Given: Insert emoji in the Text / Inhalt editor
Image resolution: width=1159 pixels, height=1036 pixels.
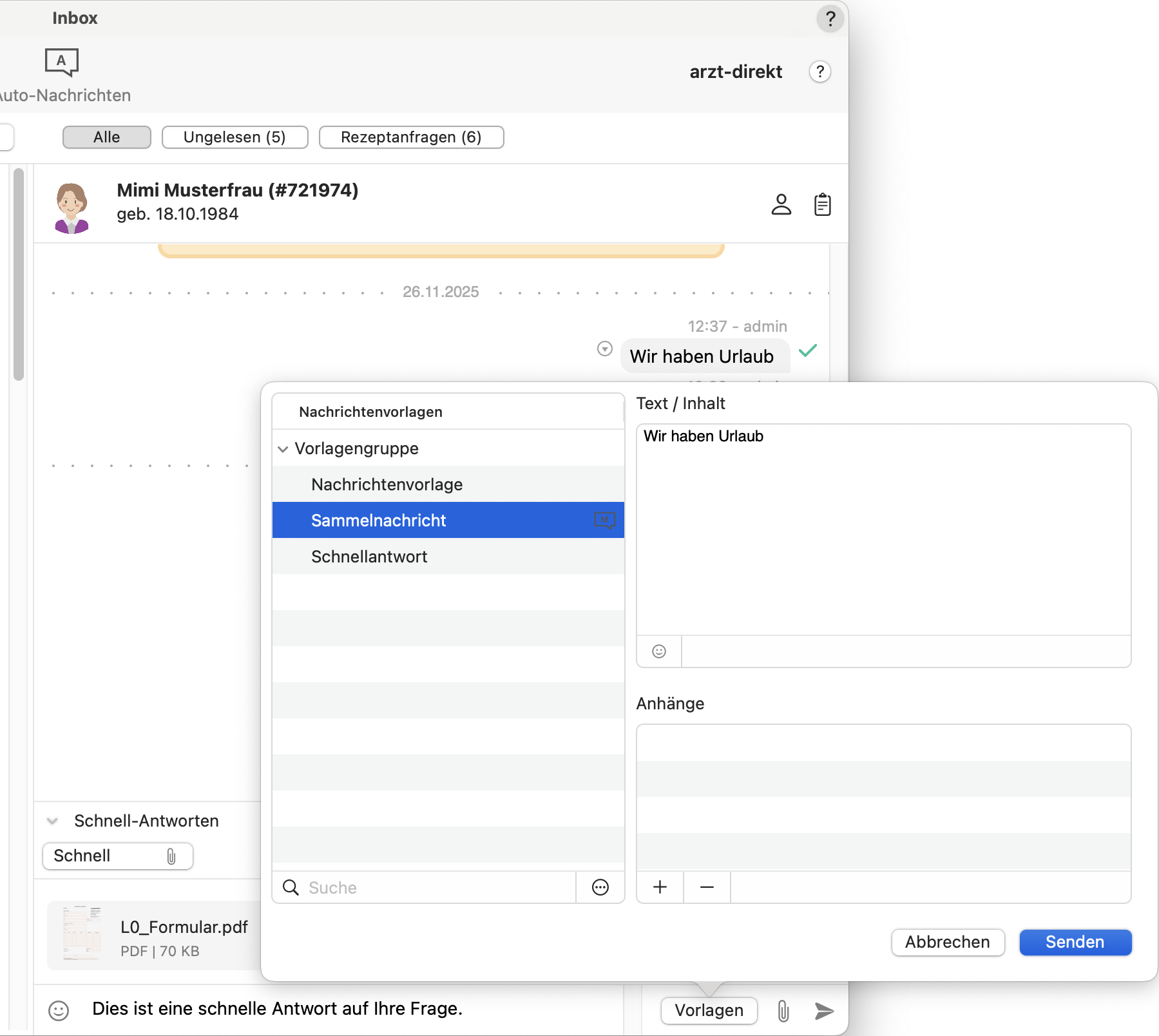Looking at the screenshot, I should (658, 651).
